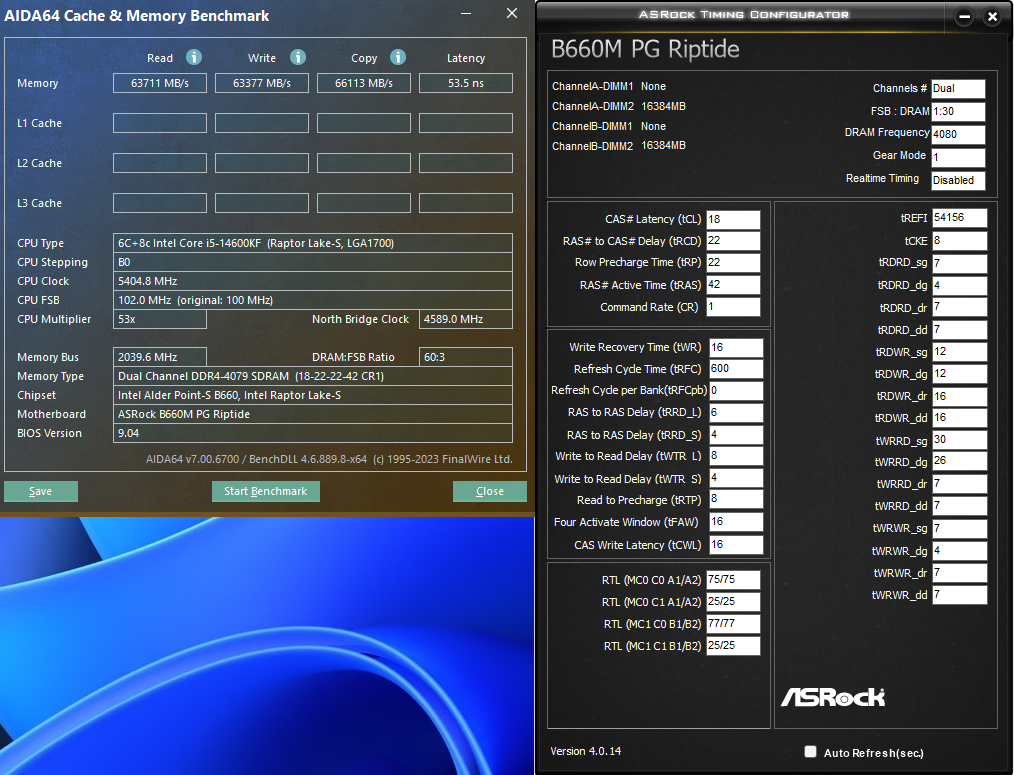Click the BIOS Version value 9.04

tap(312, 433)
